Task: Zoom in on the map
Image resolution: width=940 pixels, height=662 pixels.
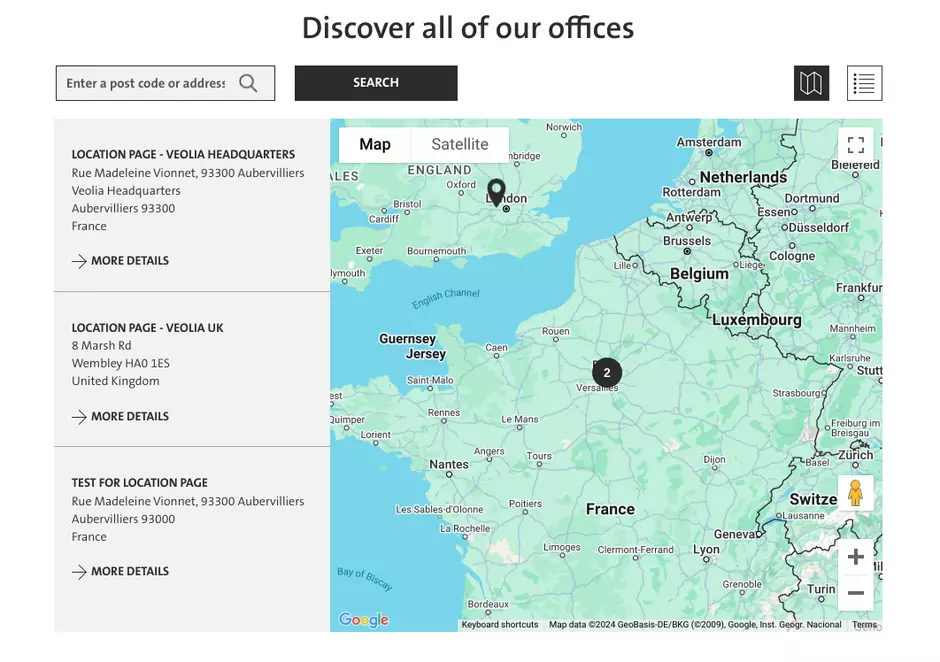Action: [855, 557]
